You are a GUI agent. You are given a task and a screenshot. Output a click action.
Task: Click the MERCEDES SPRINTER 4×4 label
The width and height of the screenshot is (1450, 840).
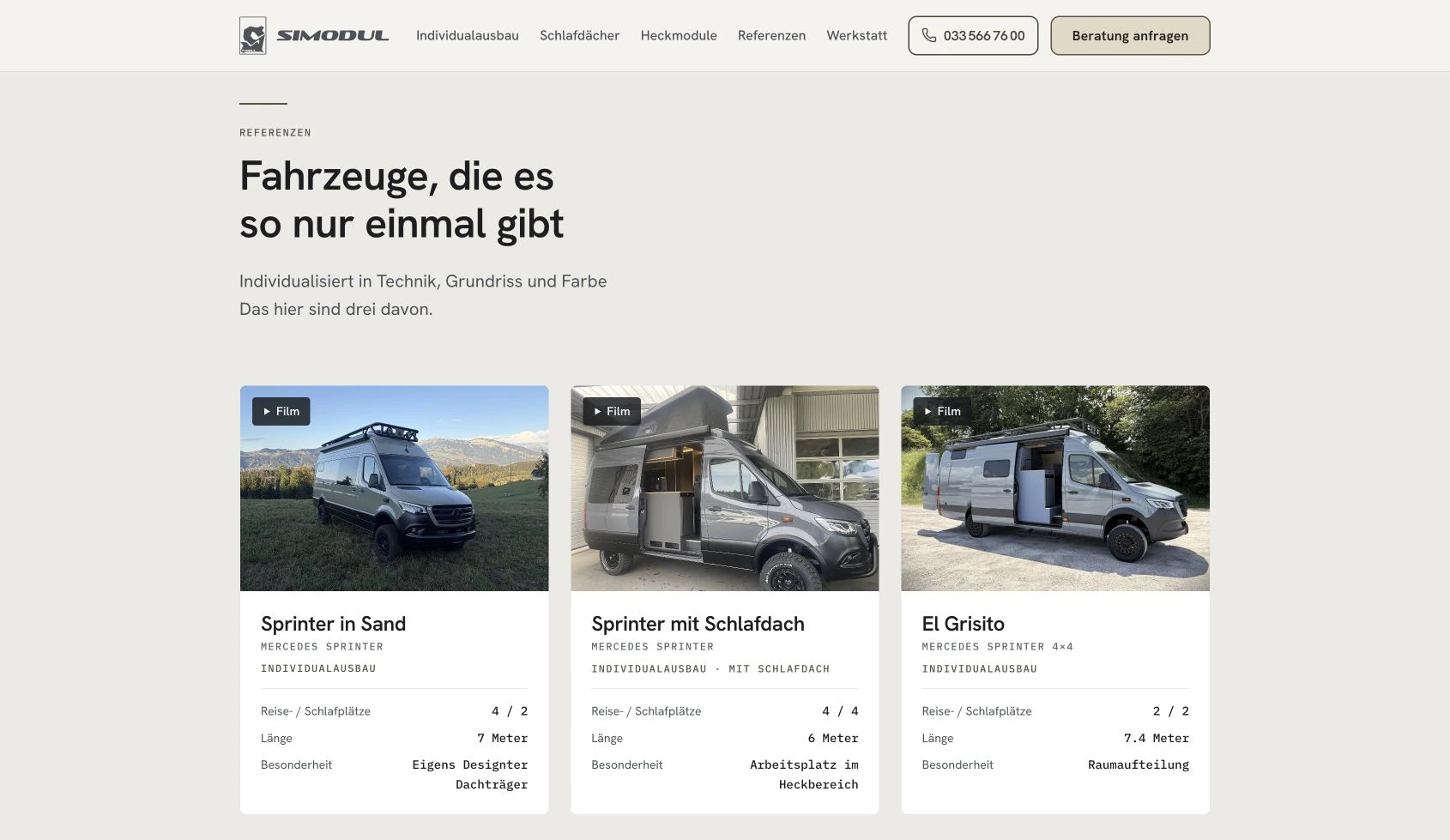998,646
